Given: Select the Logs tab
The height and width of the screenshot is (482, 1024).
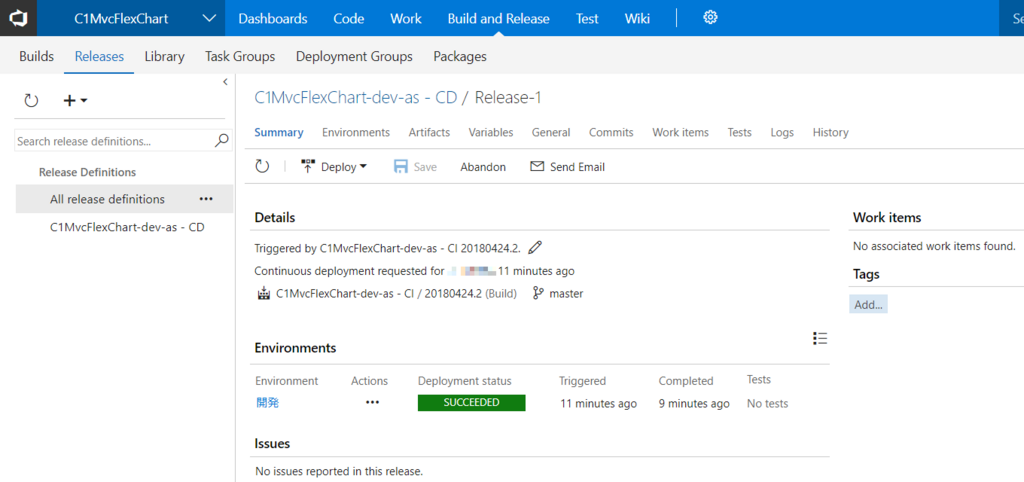Looking at the screenshot, I should click(x=782, y=132).
